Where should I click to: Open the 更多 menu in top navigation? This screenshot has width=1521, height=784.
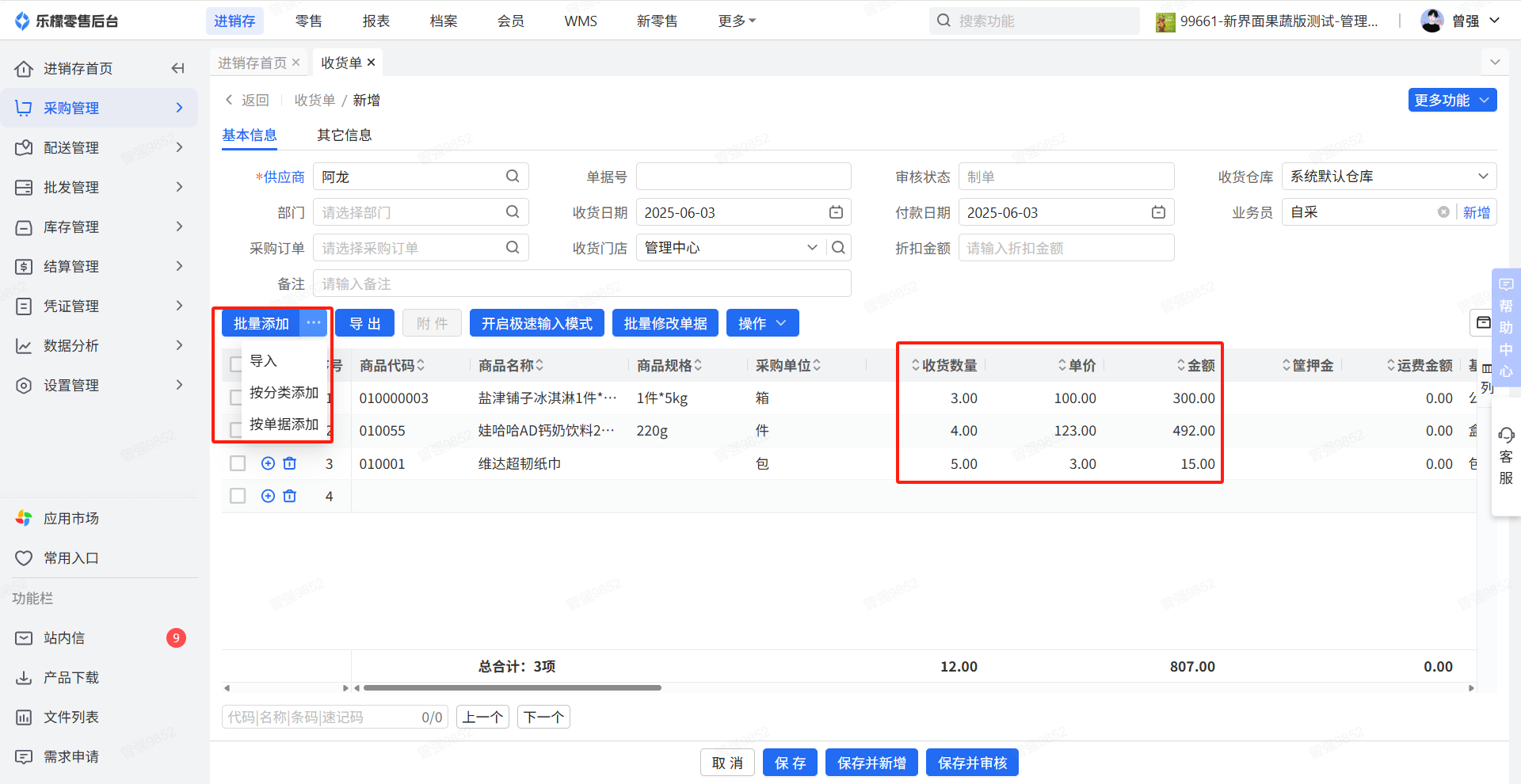click(737, 21)
